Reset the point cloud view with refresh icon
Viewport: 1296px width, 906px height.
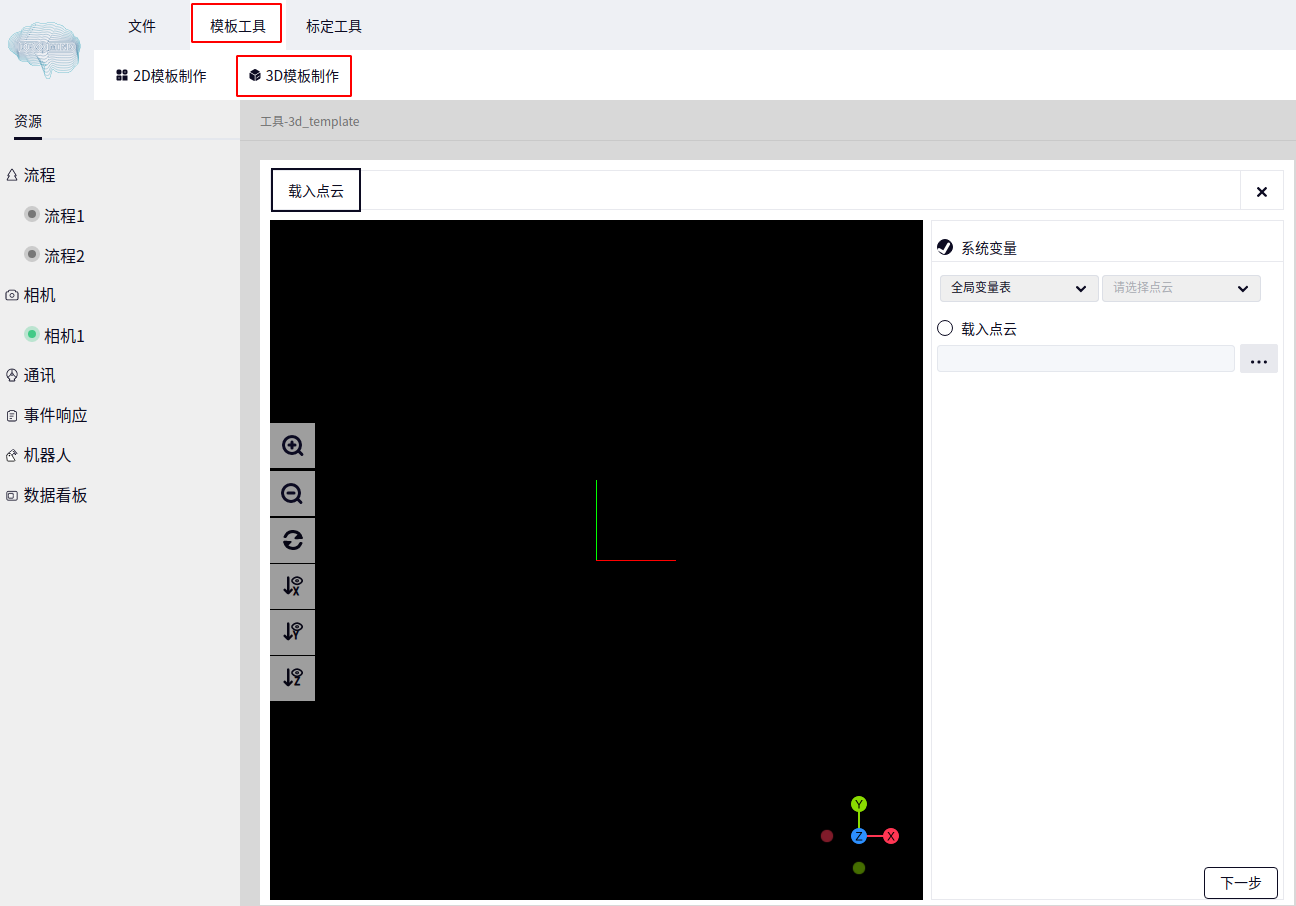292,540
